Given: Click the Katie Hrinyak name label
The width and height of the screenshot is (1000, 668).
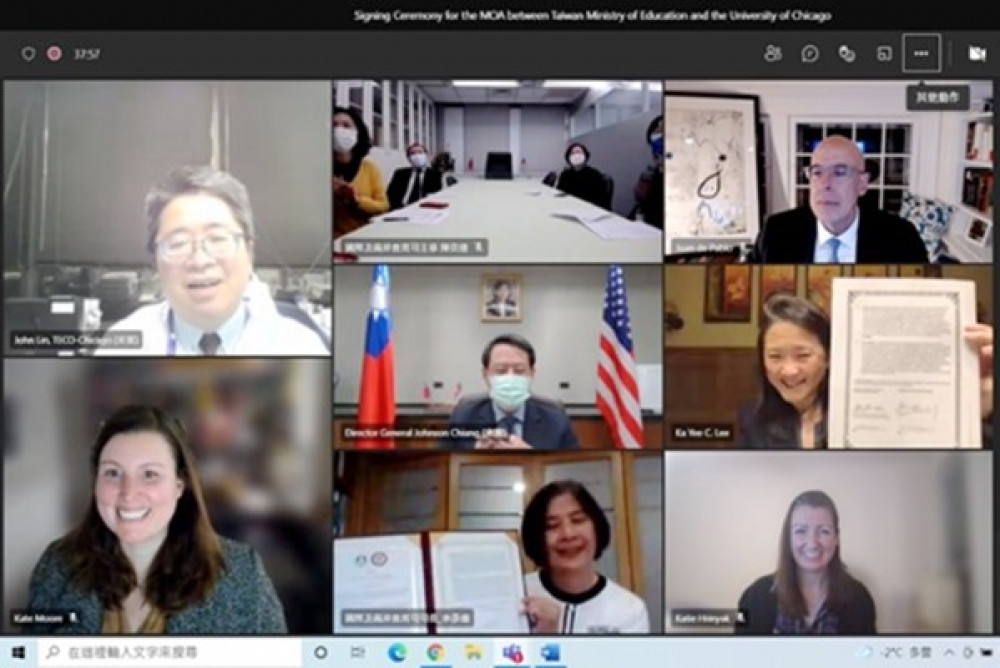Looking at the screenshot, I should [x=708, y=618].
